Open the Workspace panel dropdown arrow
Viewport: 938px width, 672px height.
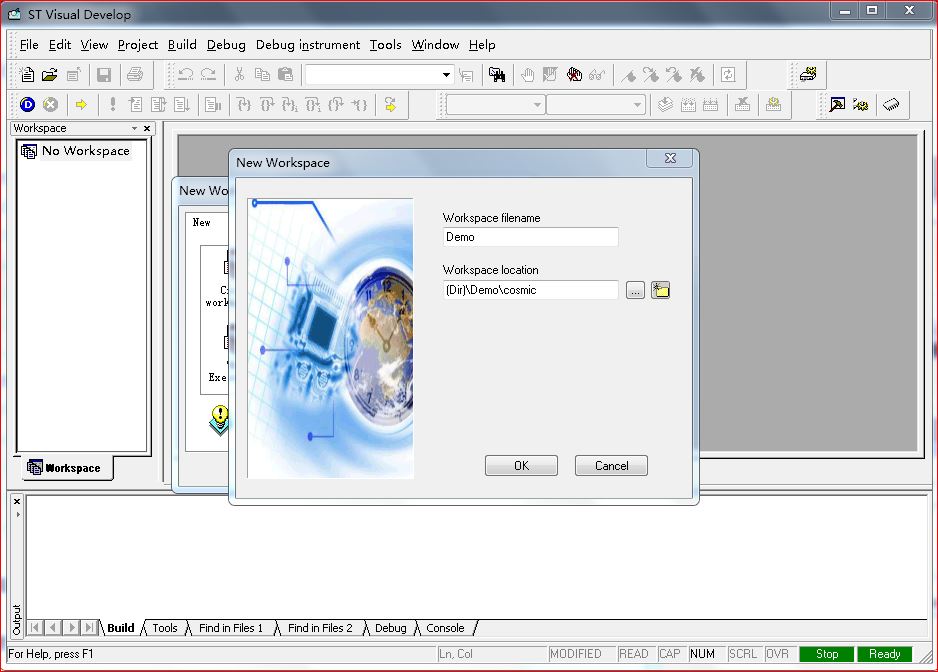click(135, 129)
